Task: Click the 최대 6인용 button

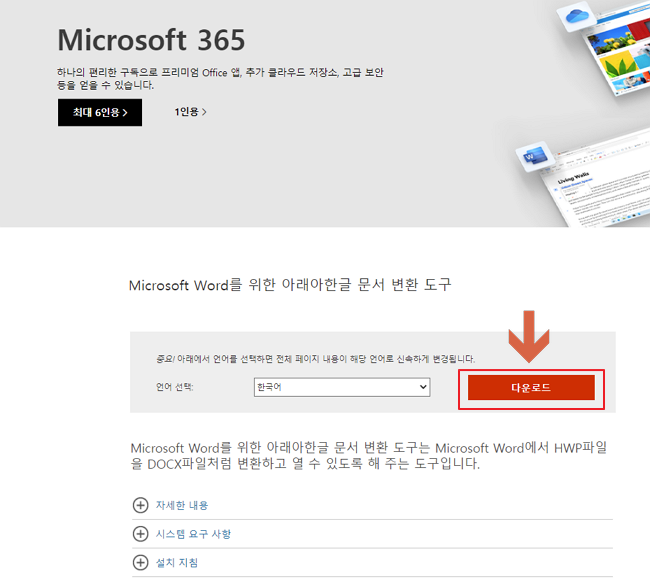Action: click(x=100, y=112)
